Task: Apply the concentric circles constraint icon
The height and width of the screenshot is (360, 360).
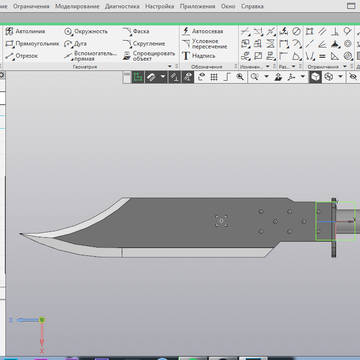Action: point(348,44)
